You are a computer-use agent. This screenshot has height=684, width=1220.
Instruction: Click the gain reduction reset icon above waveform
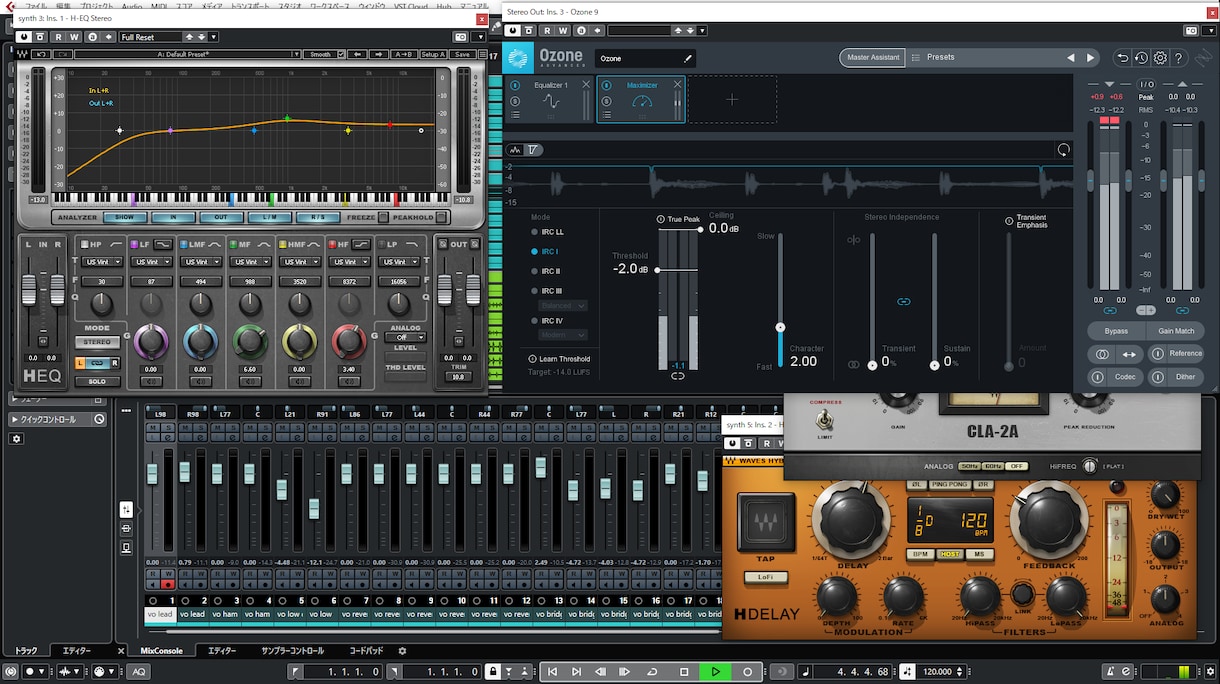(x=1063, y=150)
